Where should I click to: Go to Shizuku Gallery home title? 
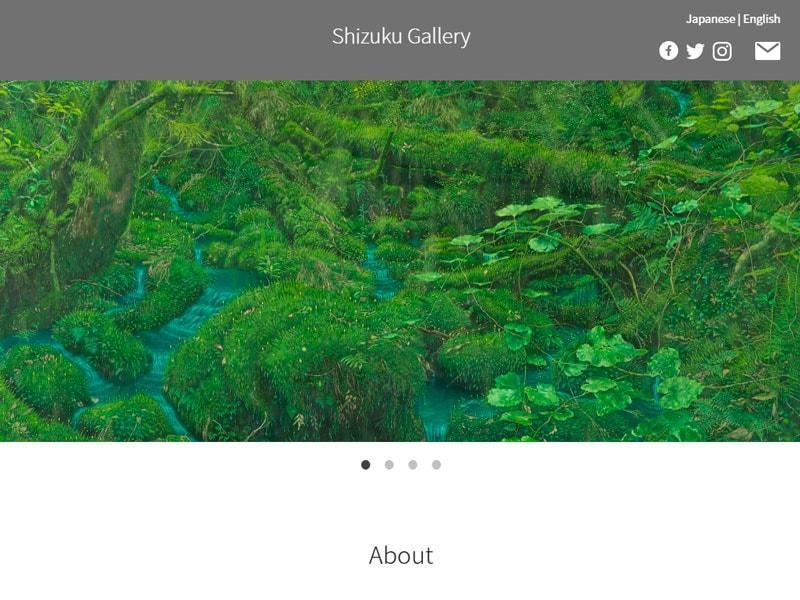pyautogui.click(x=401, y=36)
